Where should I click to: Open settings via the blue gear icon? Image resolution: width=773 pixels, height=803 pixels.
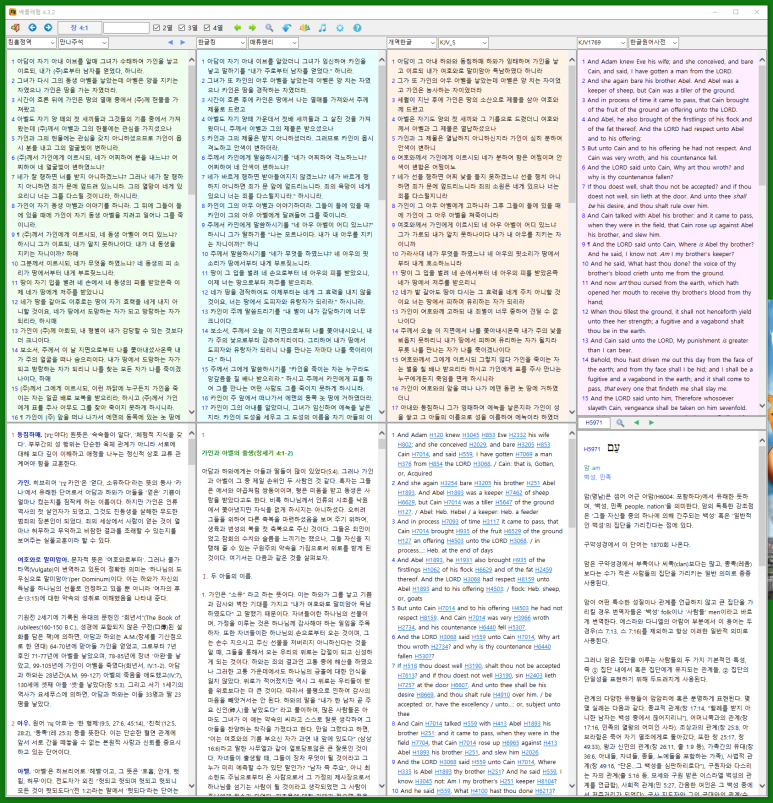[x=340, y=28]
